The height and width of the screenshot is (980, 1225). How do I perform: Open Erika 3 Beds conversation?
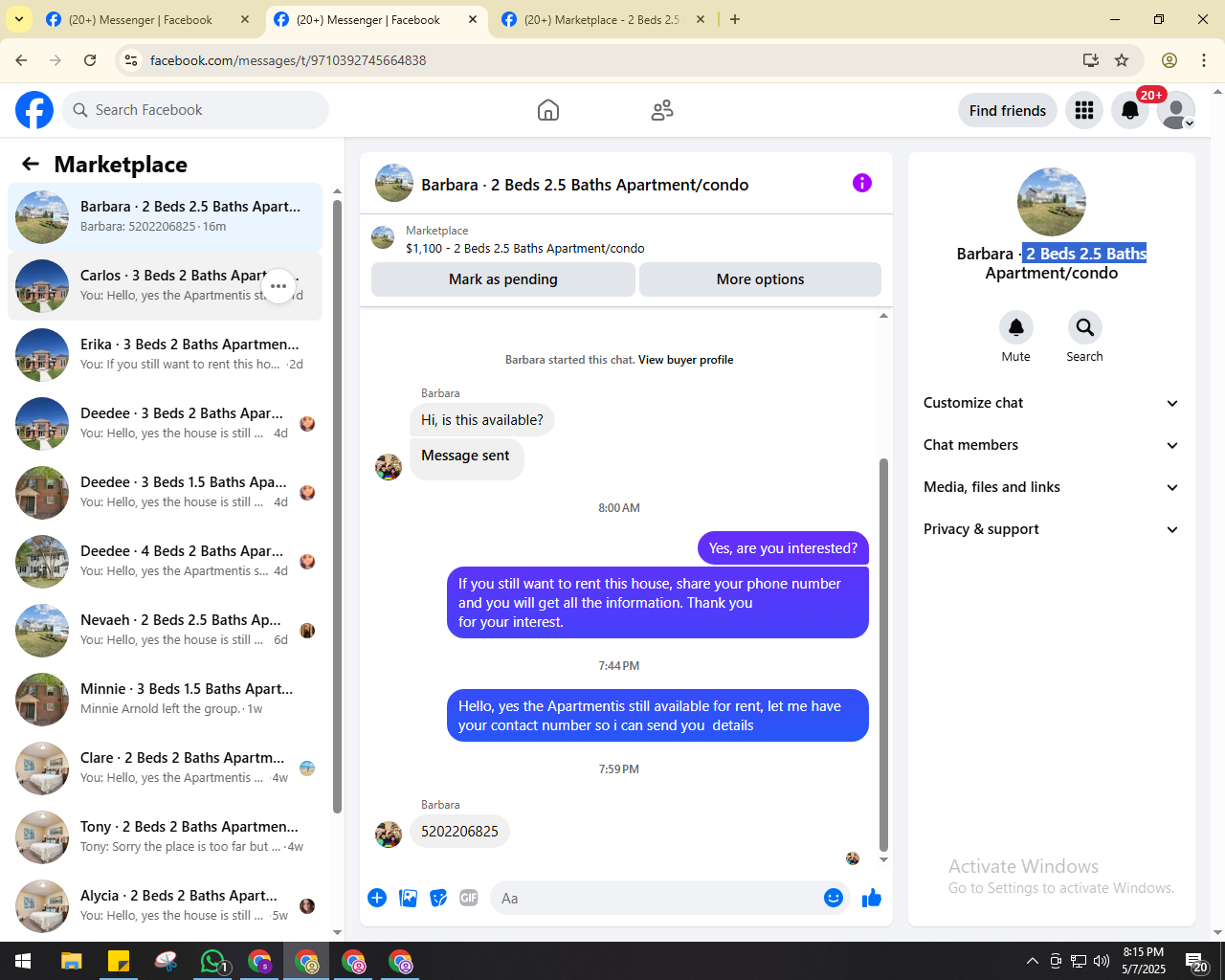click(165, 355)
